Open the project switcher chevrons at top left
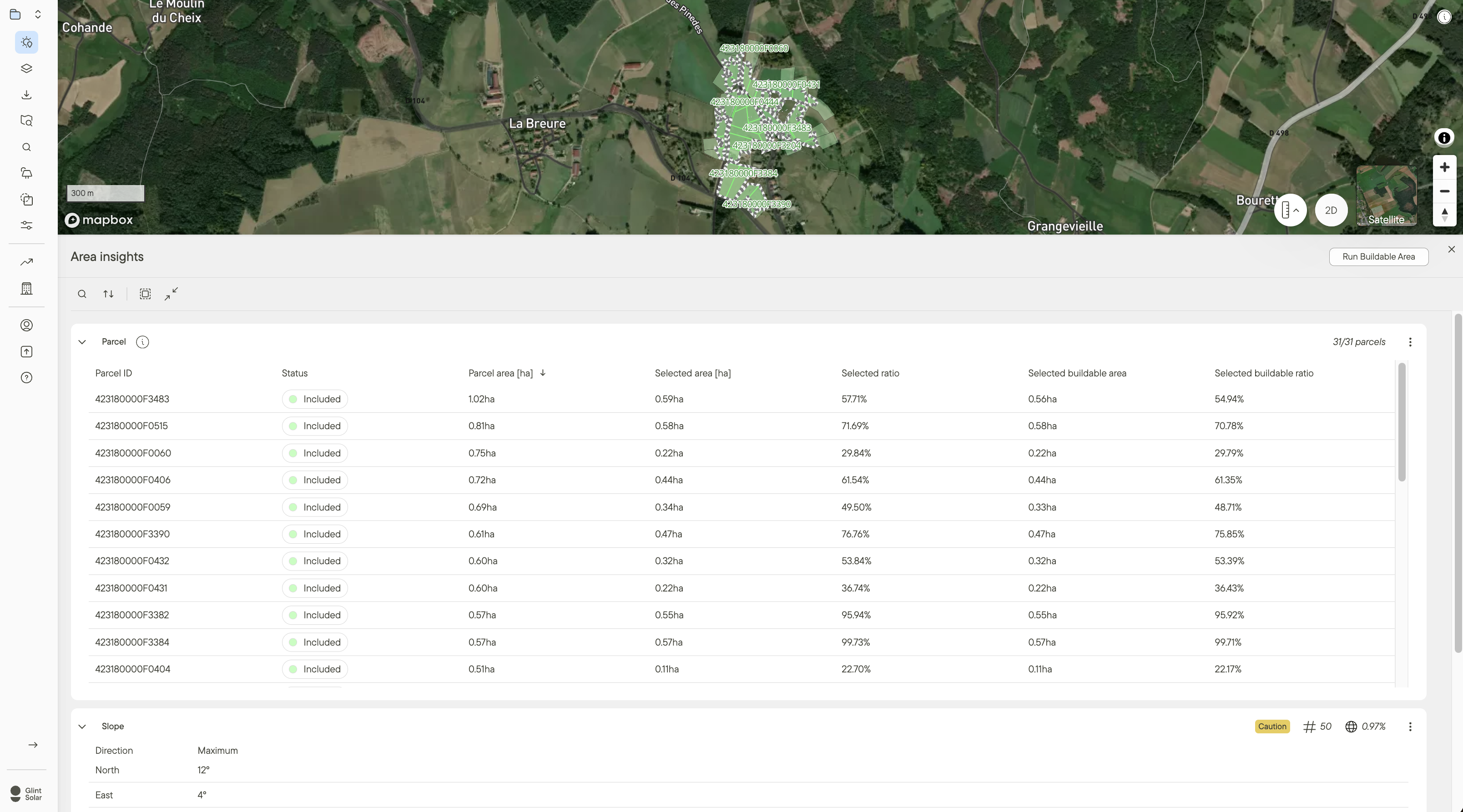This screenshot has width=1463, height=812. (x=37, y=14)
